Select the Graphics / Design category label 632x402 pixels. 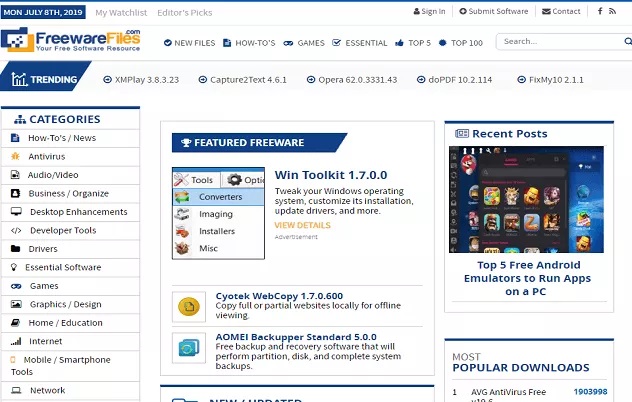click(x=66, y=304)
